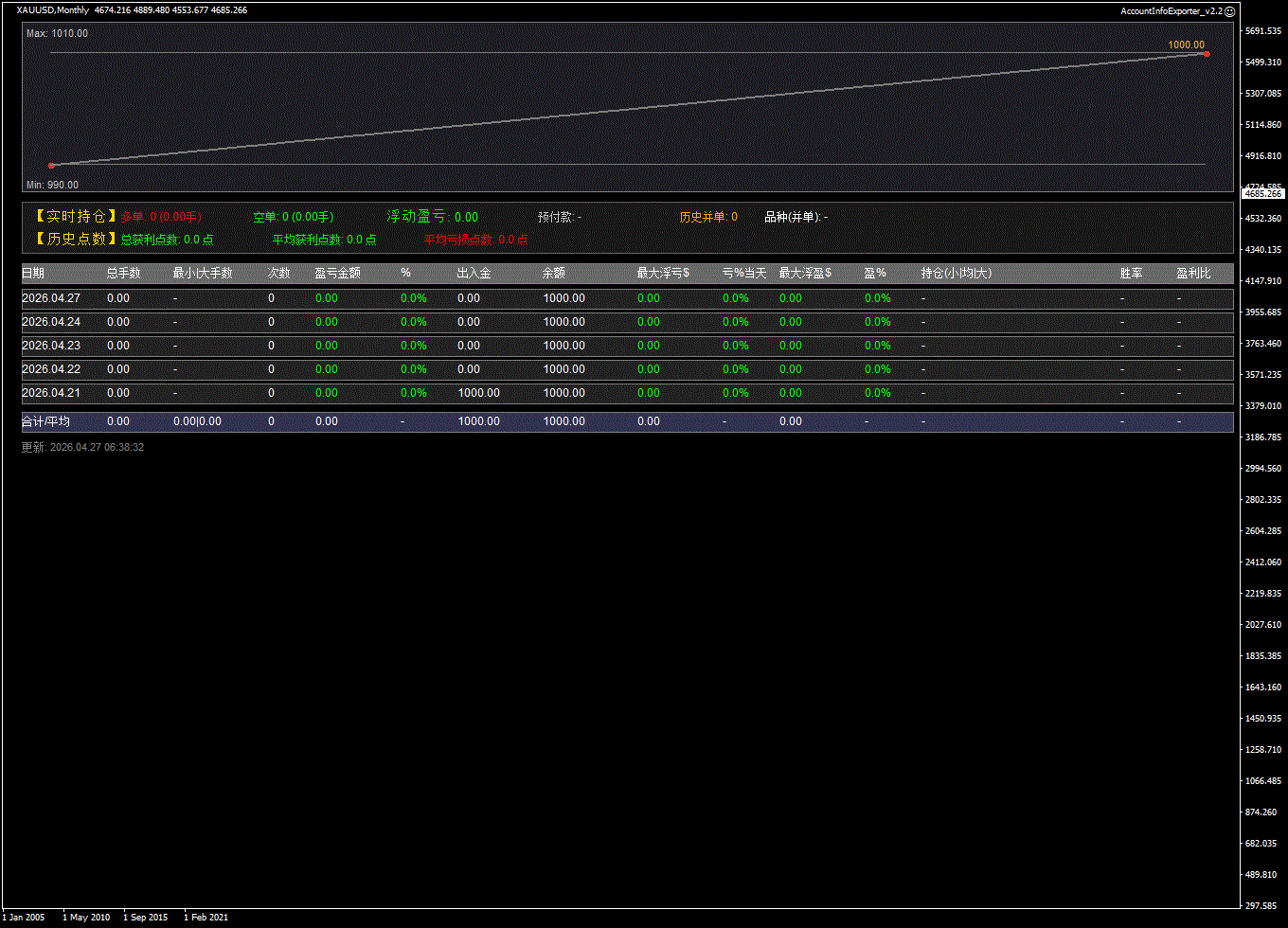Click the current price tag 4685.266
The height and width of the screenshot is (928, 1288).
1262,194
